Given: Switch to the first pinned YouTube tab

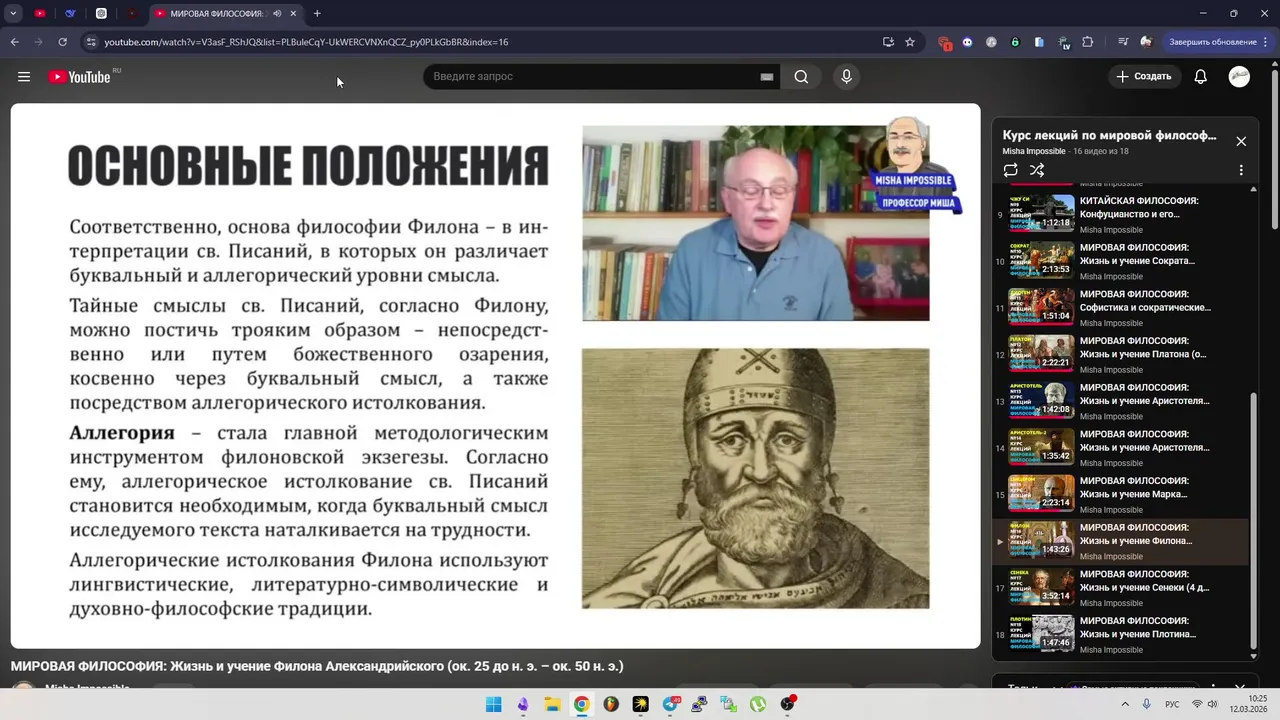Looking at the screenshot, I should [x=40, y=14].
